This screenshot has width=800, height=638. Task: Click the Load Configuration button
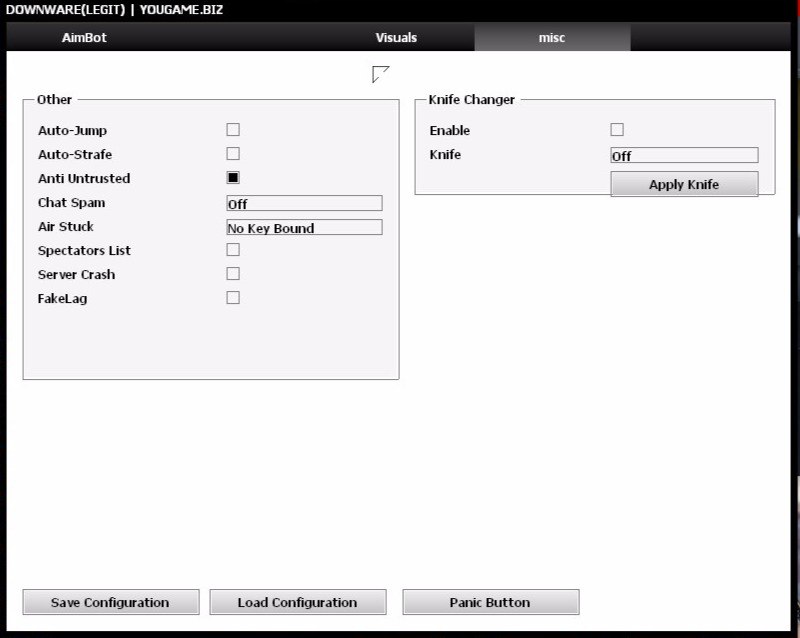point(297,602)
